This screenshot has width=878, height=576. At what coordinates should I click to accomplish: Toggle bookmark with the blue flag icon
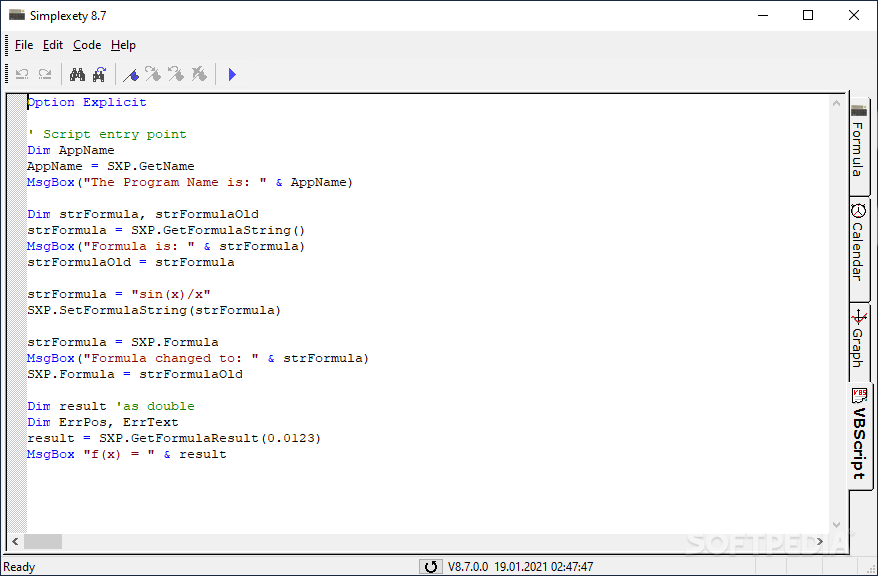[132, 74]
